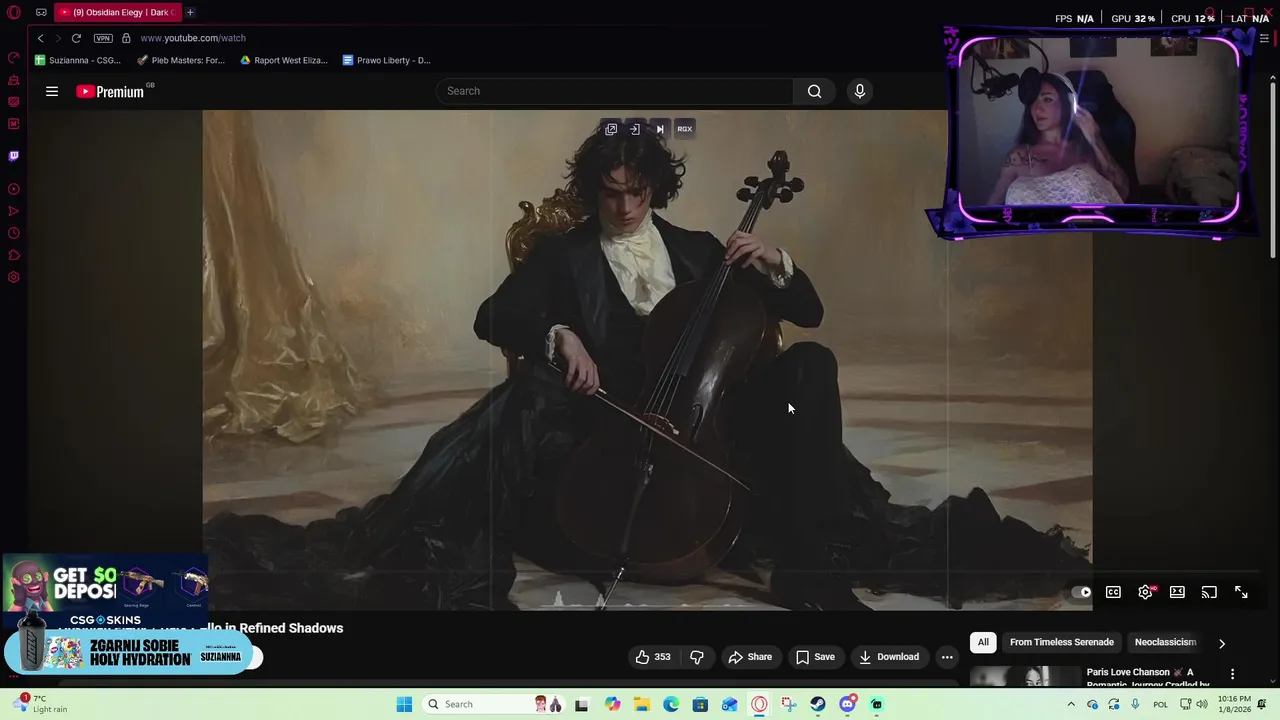Open Steam from taskbar

pyautogui.click(x=818, y=704)
